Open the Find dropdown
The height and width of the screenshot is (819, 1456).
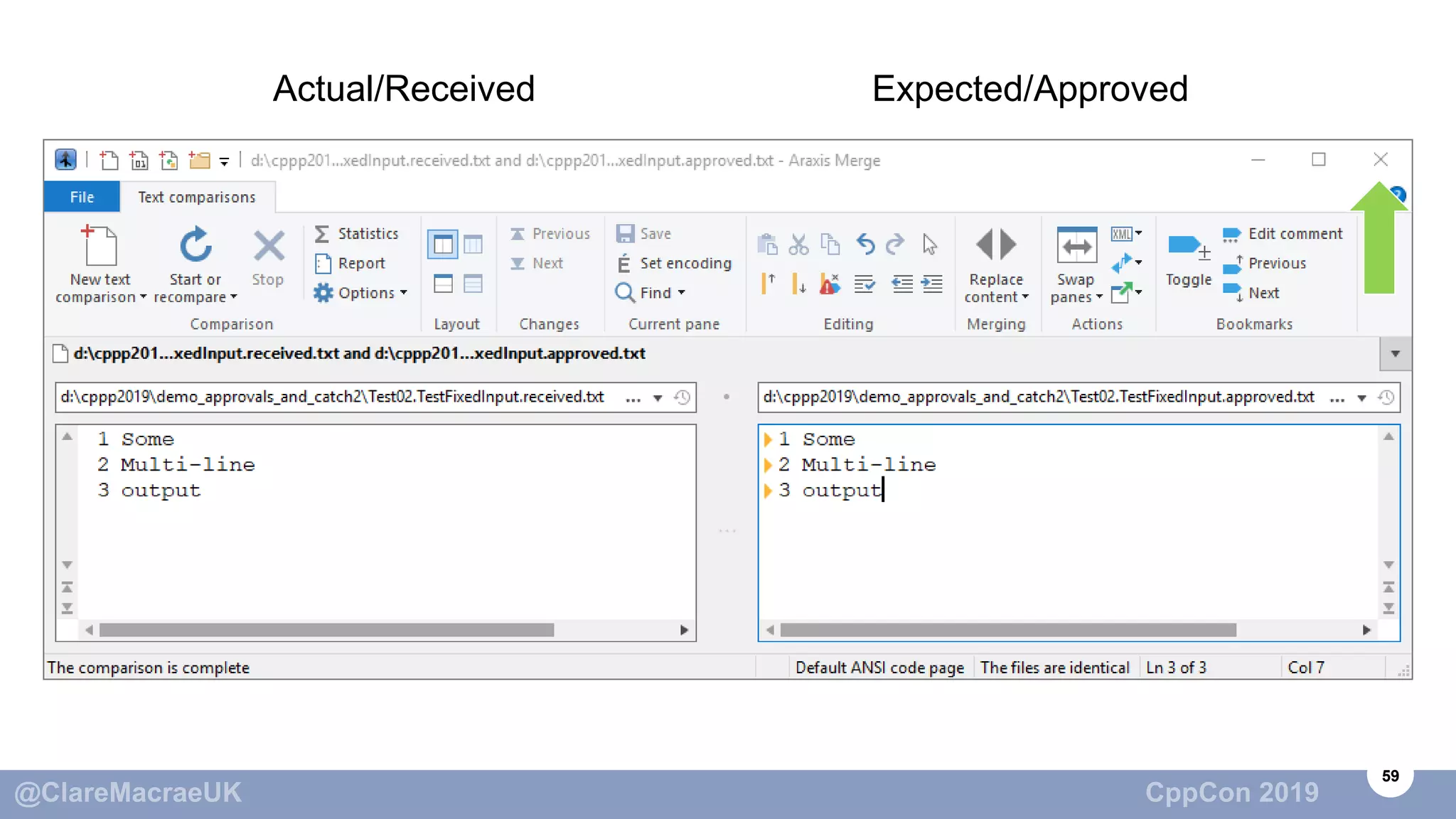click(x=650, y=293)
